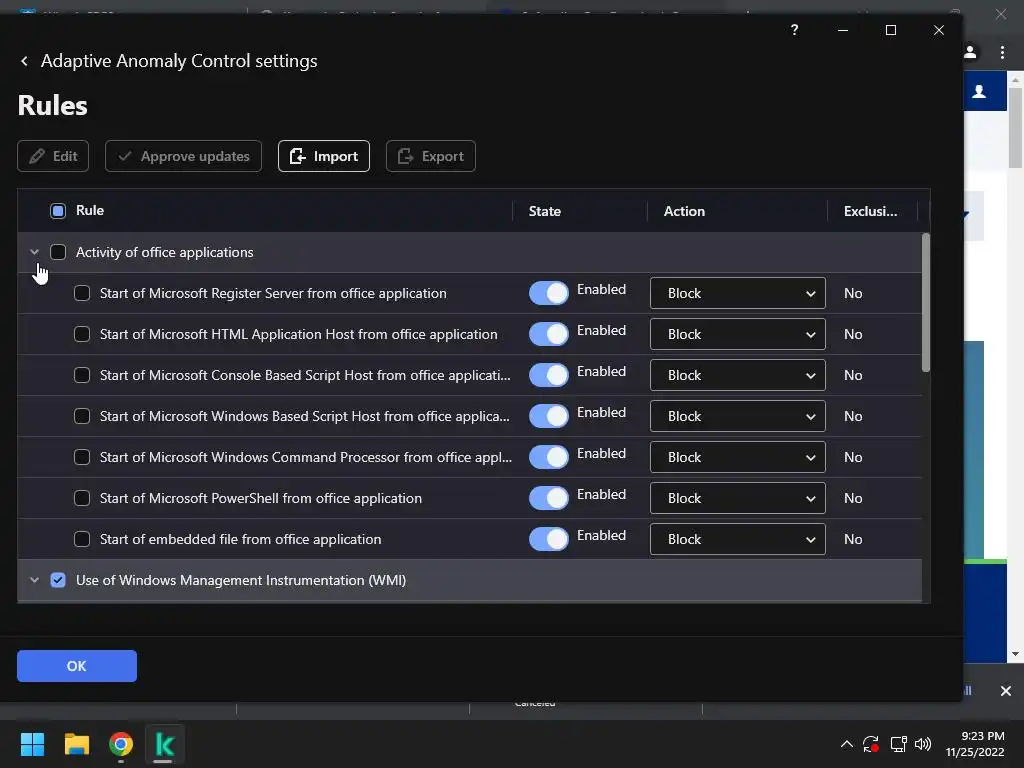Disable the Microsoft PowerShell rule toggle

[x=549, y=498]
